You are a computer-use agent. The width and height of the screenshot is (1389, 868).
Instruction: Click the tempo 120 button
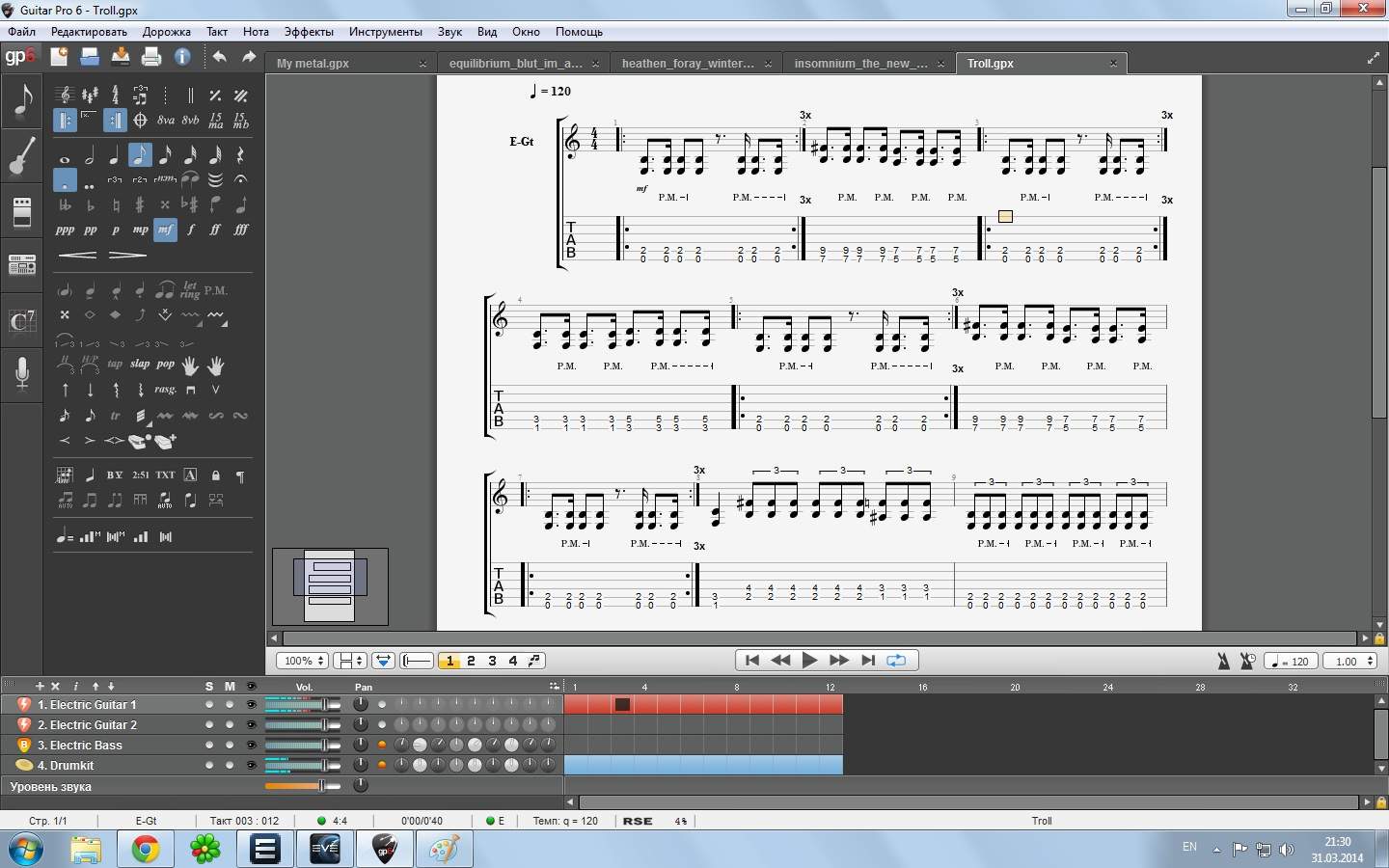1291,661
